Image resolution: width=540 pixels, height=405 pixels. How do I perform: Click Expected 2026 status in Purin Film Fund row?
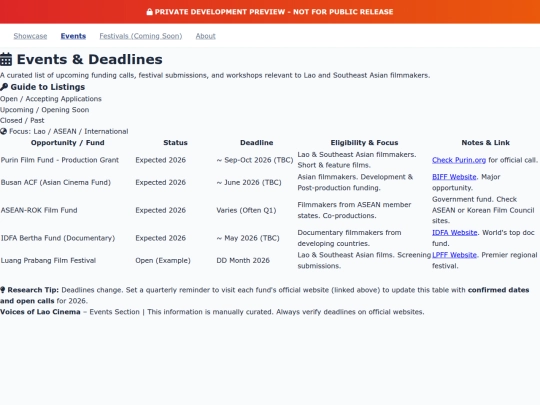[160, 160]
